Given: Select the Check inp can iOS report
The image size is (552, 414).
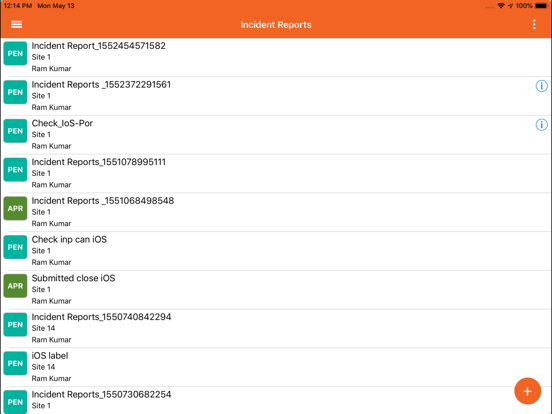Looking at the screenshot, I should coord(276,251).
